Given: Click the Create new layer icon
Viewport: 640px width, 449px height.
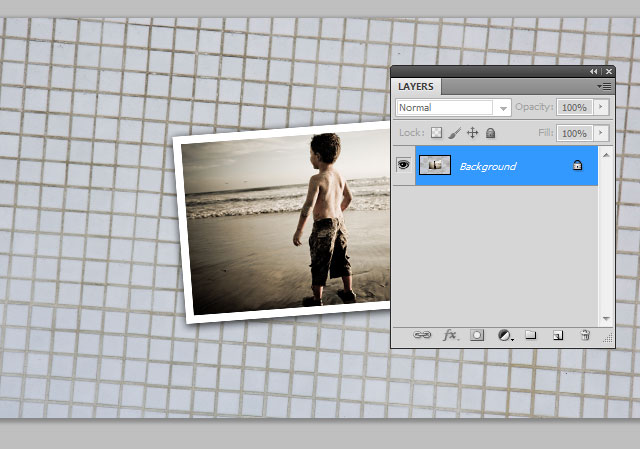Looking at the screenshot, I should [x=558, y=335].
